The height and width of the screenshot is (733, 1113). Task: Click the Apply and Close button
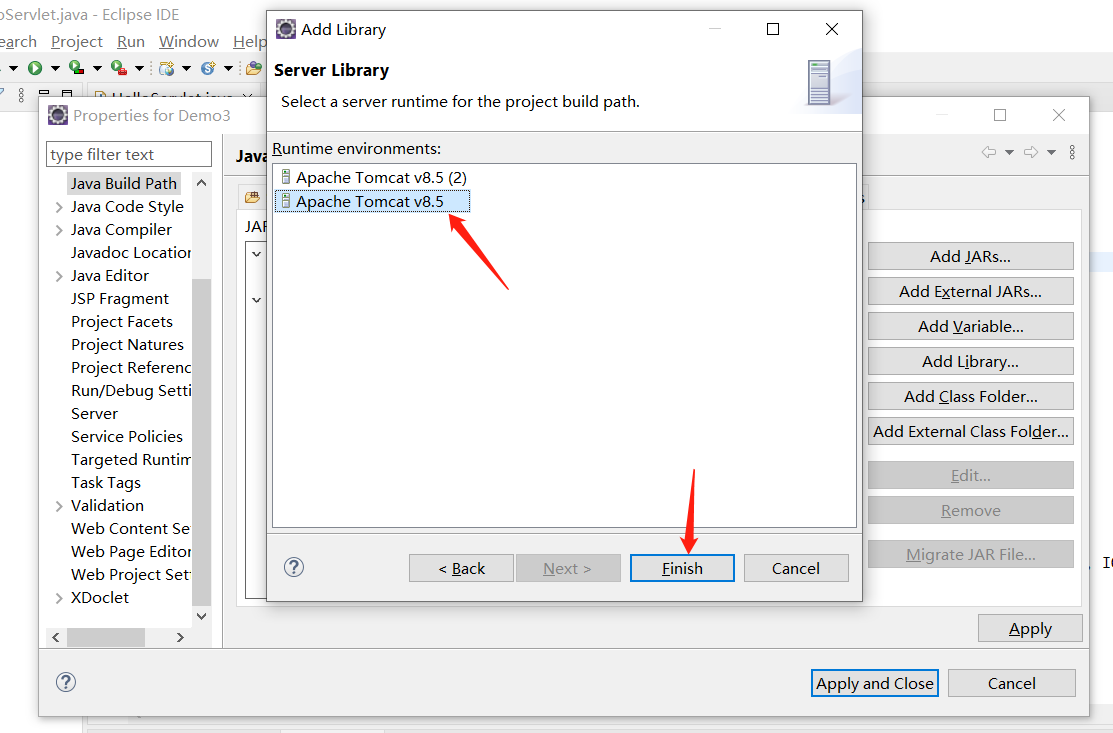874,683
